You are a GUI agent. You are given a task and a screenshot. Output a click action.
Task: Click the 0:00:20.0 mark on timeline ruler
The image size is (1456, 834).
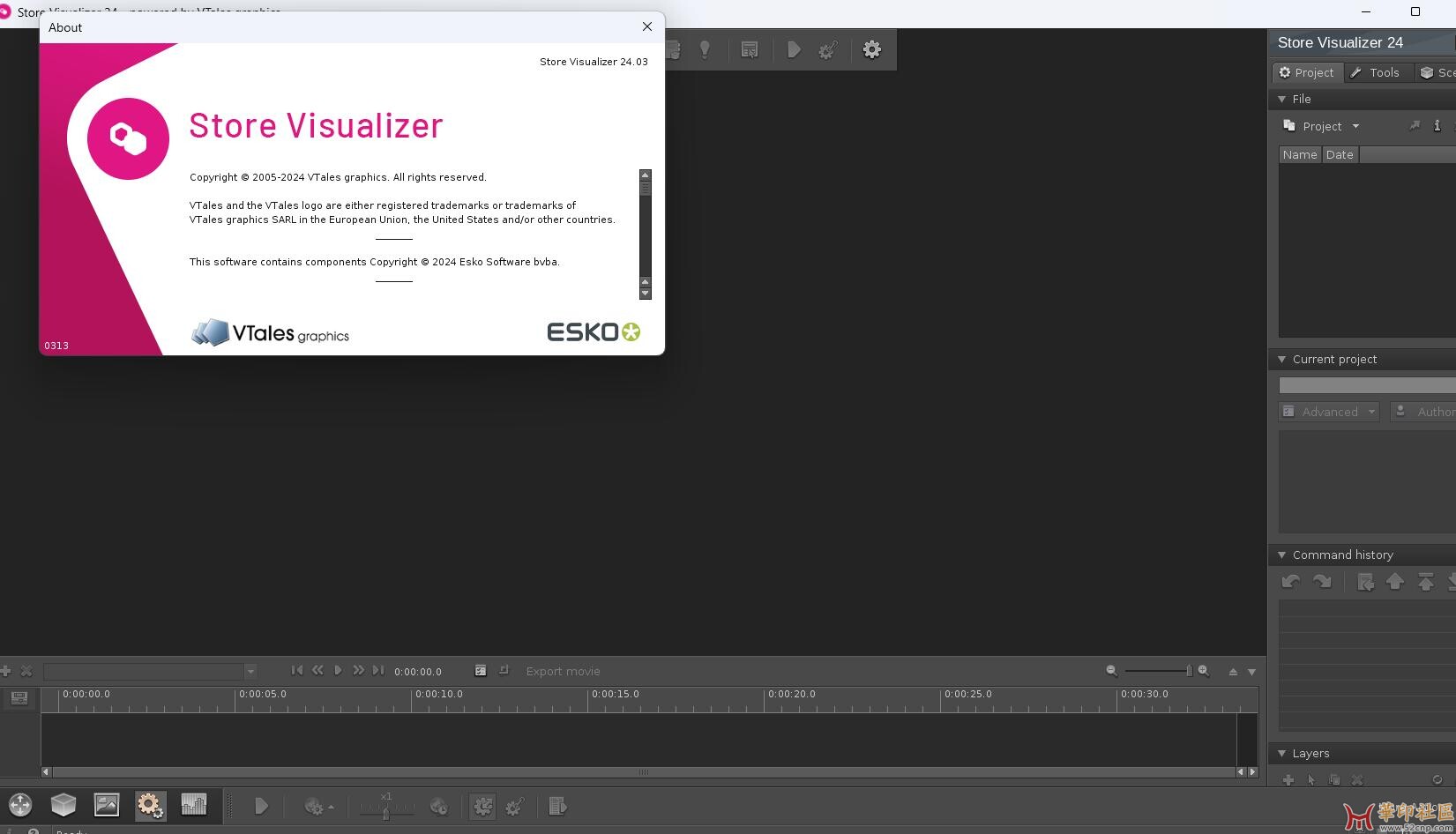point(791,694)
